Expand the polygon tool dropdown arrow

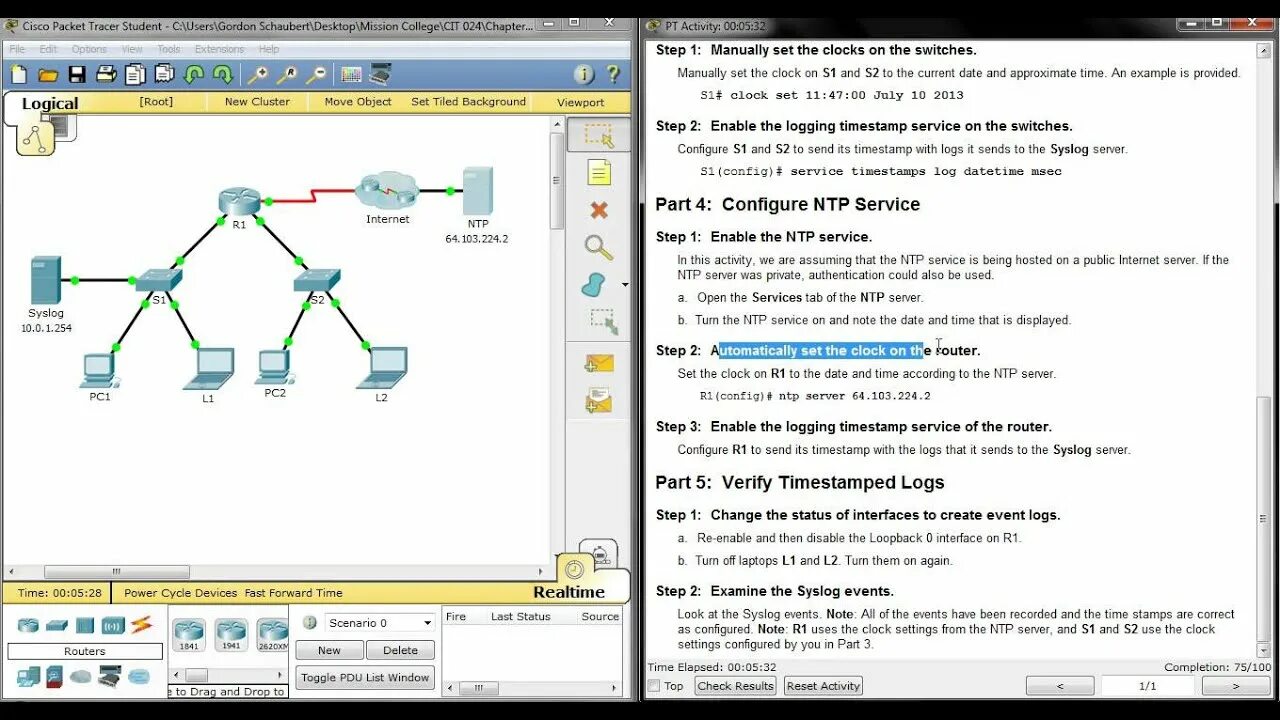625,285
